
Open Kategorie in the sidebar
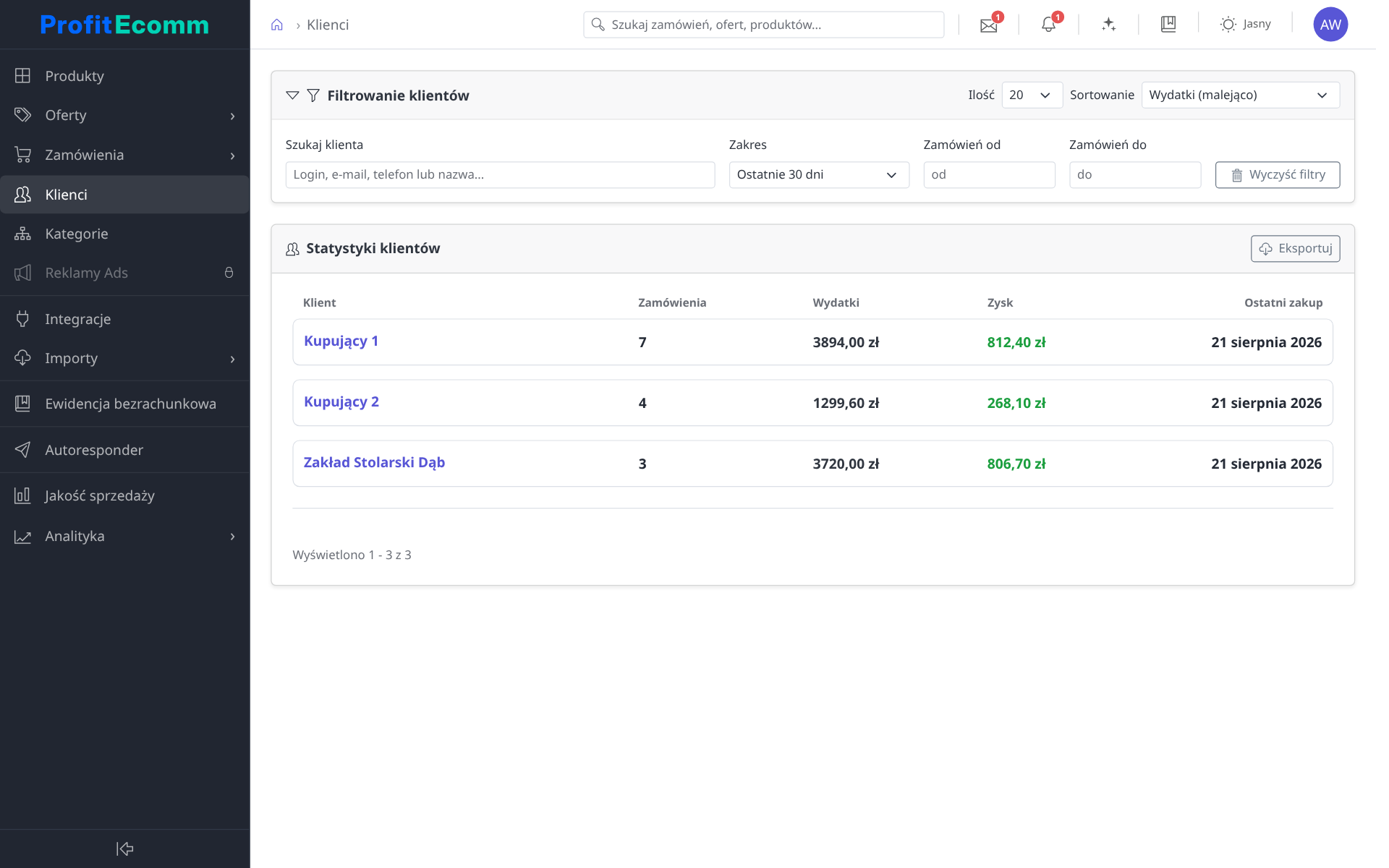(x=124, y=234)
